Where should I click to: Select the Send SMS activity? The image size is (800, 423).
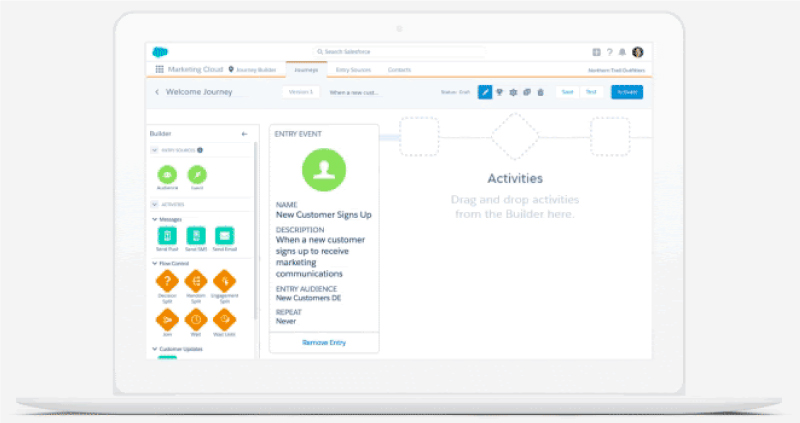pyautogui.click(x=196, y=236)
